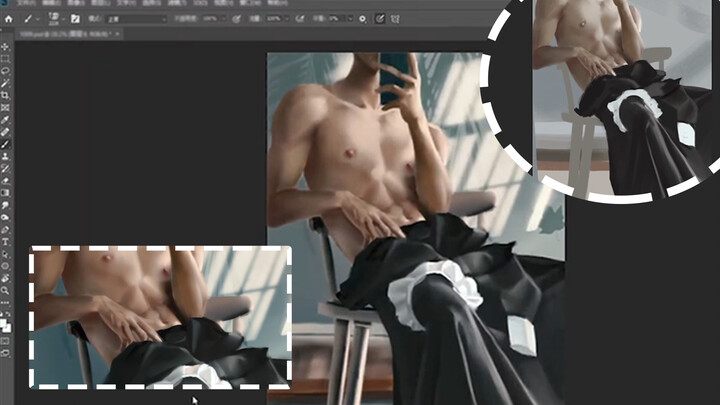This screenshot has height=405, width=720.
Task: Open the Window menu
Action: click(250, 3)
